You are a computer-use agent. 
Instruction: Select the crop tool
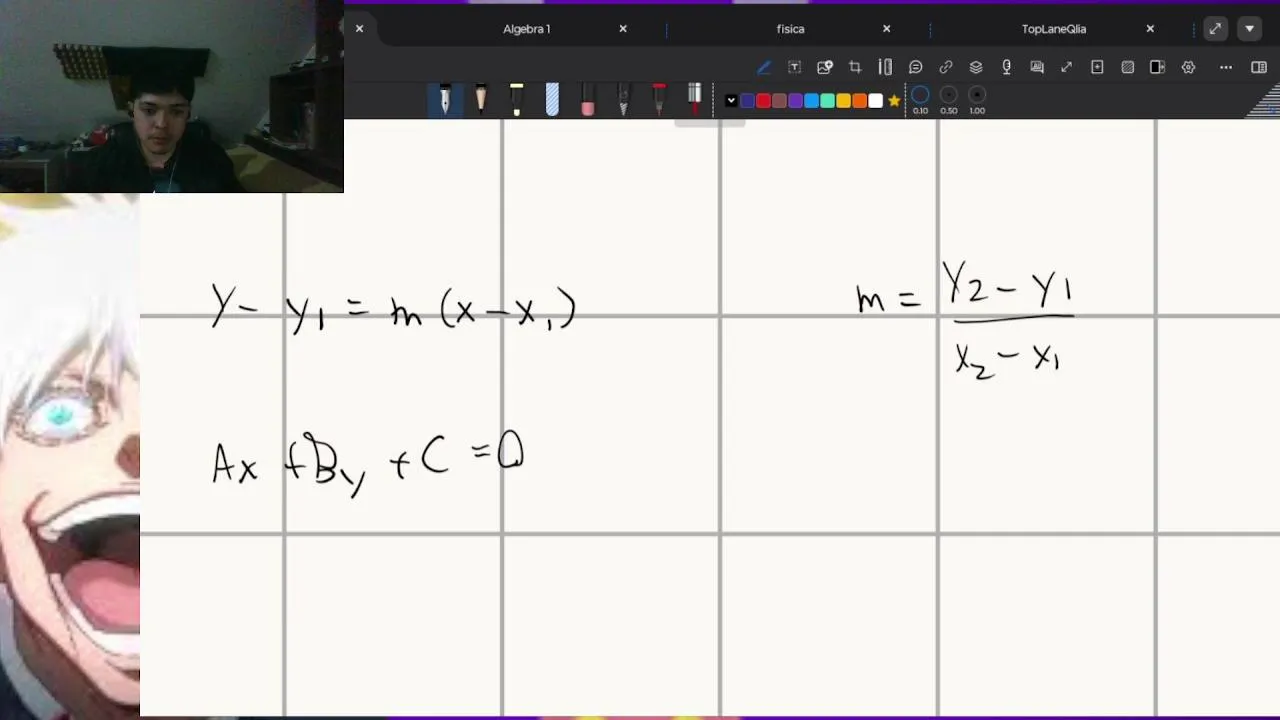pos(855,67)
